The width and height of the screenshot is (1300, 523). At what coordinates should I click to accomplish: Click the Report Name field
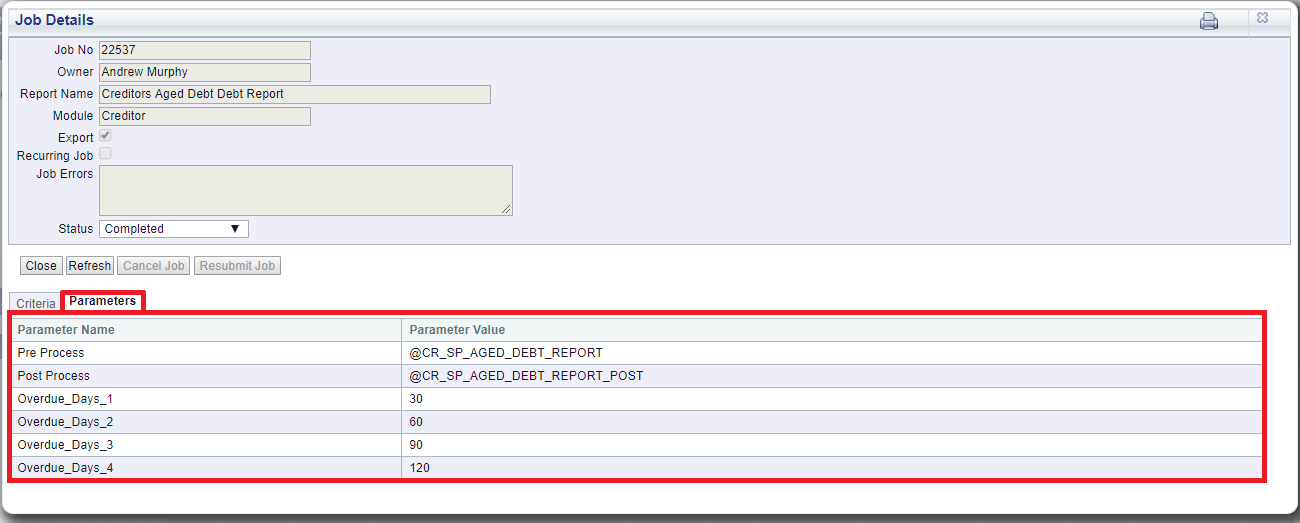(295, 94)
